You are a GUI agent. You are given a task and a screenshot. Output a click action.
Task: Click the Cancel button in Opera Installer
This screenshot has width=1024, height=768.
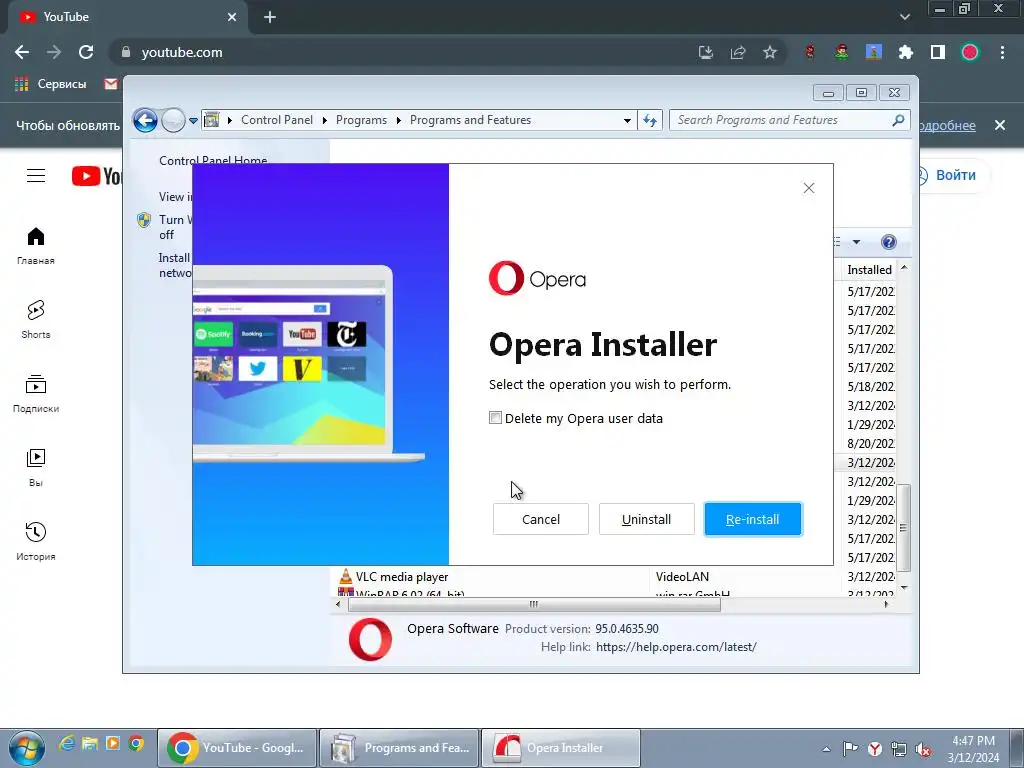coord(541,519)
